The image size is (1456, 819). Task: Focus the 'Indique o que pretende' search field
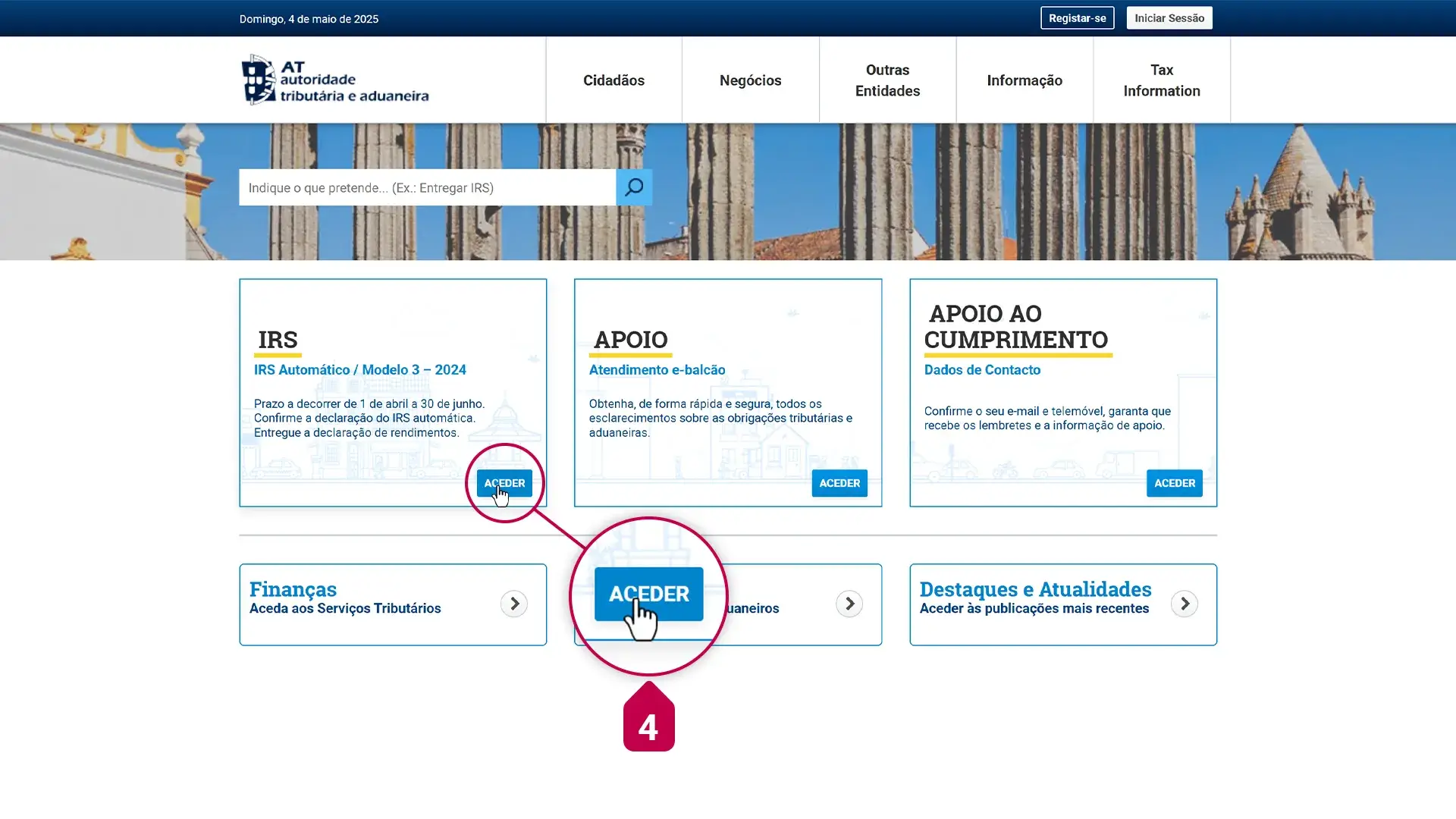[x=427, y=187]
